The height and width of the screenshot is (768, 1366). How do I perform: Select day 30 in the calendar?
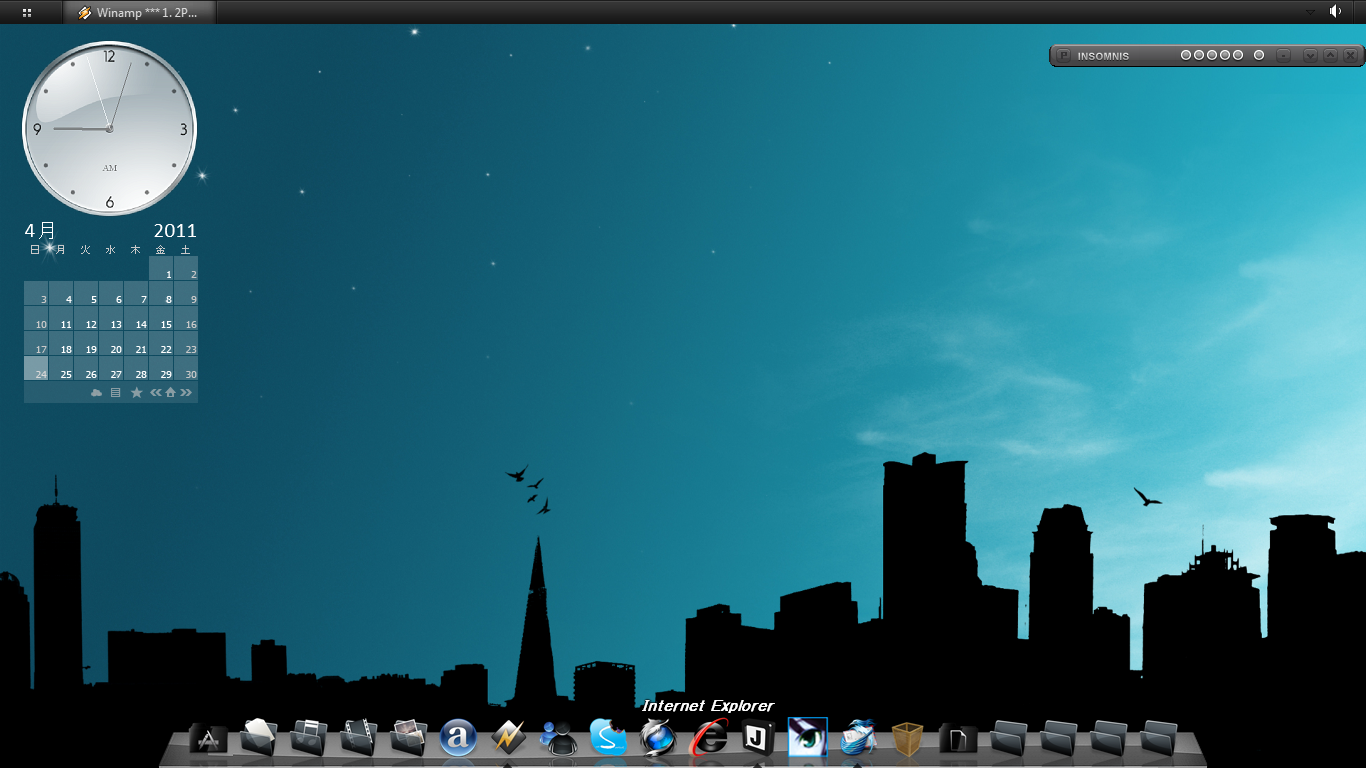click(186, 368)
